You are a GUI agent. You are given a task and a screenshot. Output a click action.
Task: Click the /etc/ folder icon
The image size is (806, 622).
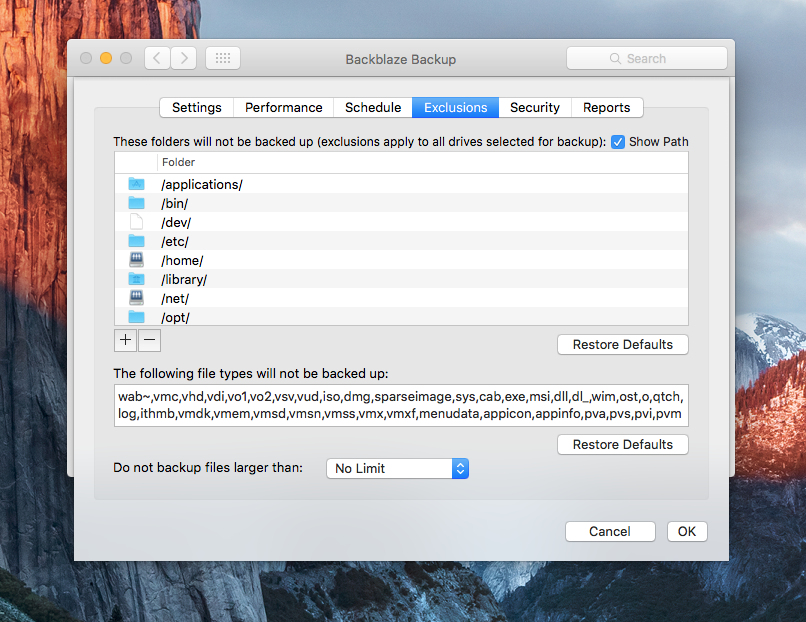point(136,241)
